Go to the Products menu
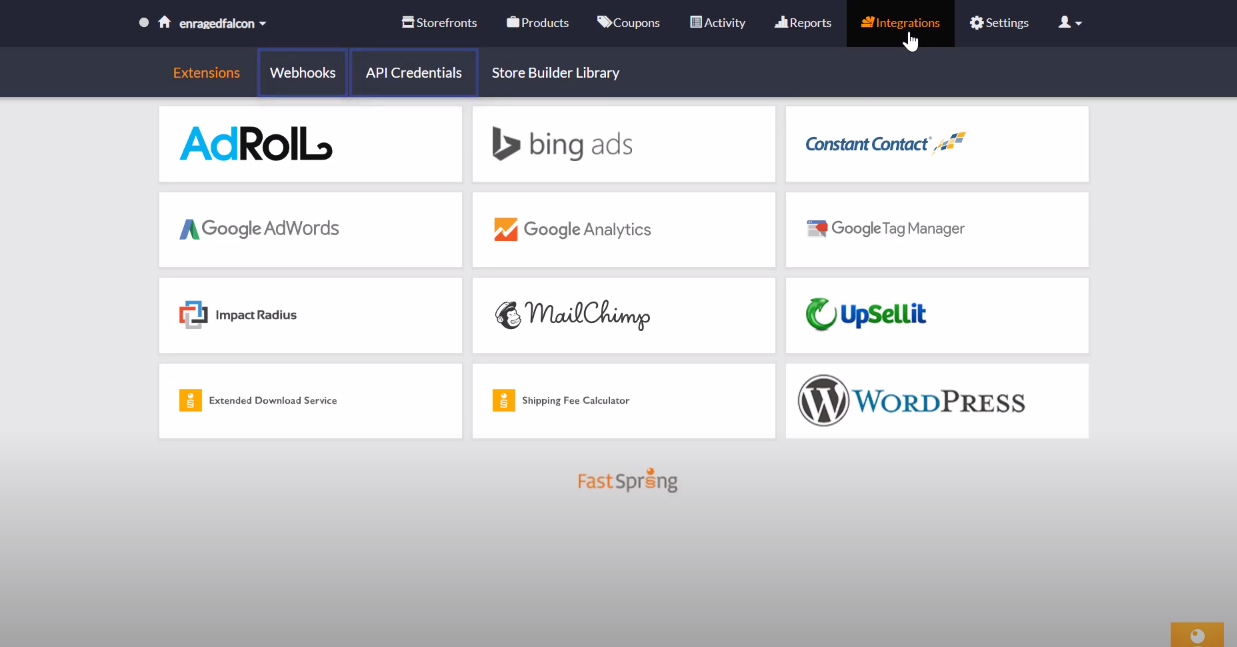1237x647 pixels. [538, 23]
